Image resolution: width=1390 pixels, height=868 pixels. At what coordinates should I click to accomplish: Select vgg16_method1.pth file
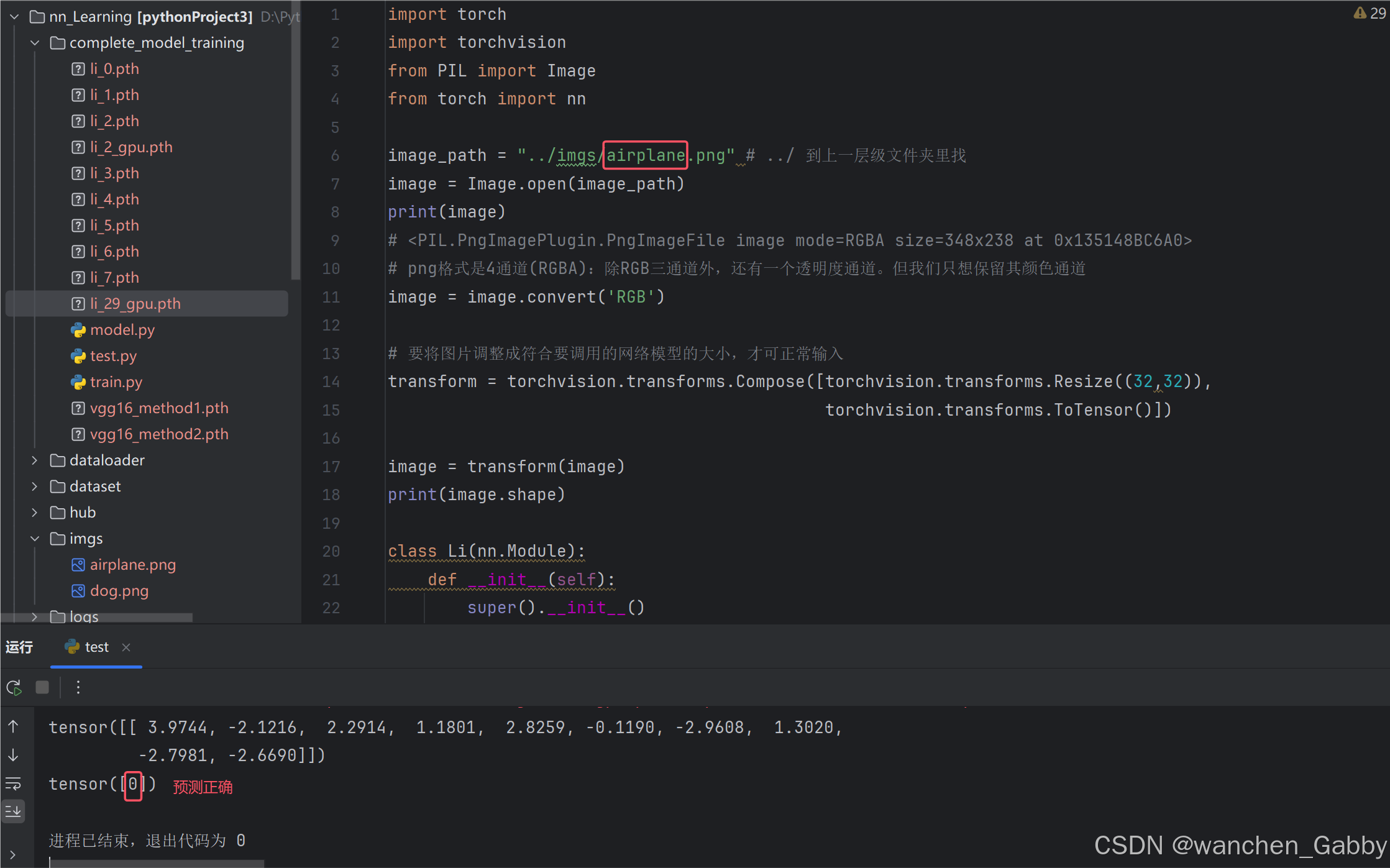pyautogui.click(x=159, y=408)
